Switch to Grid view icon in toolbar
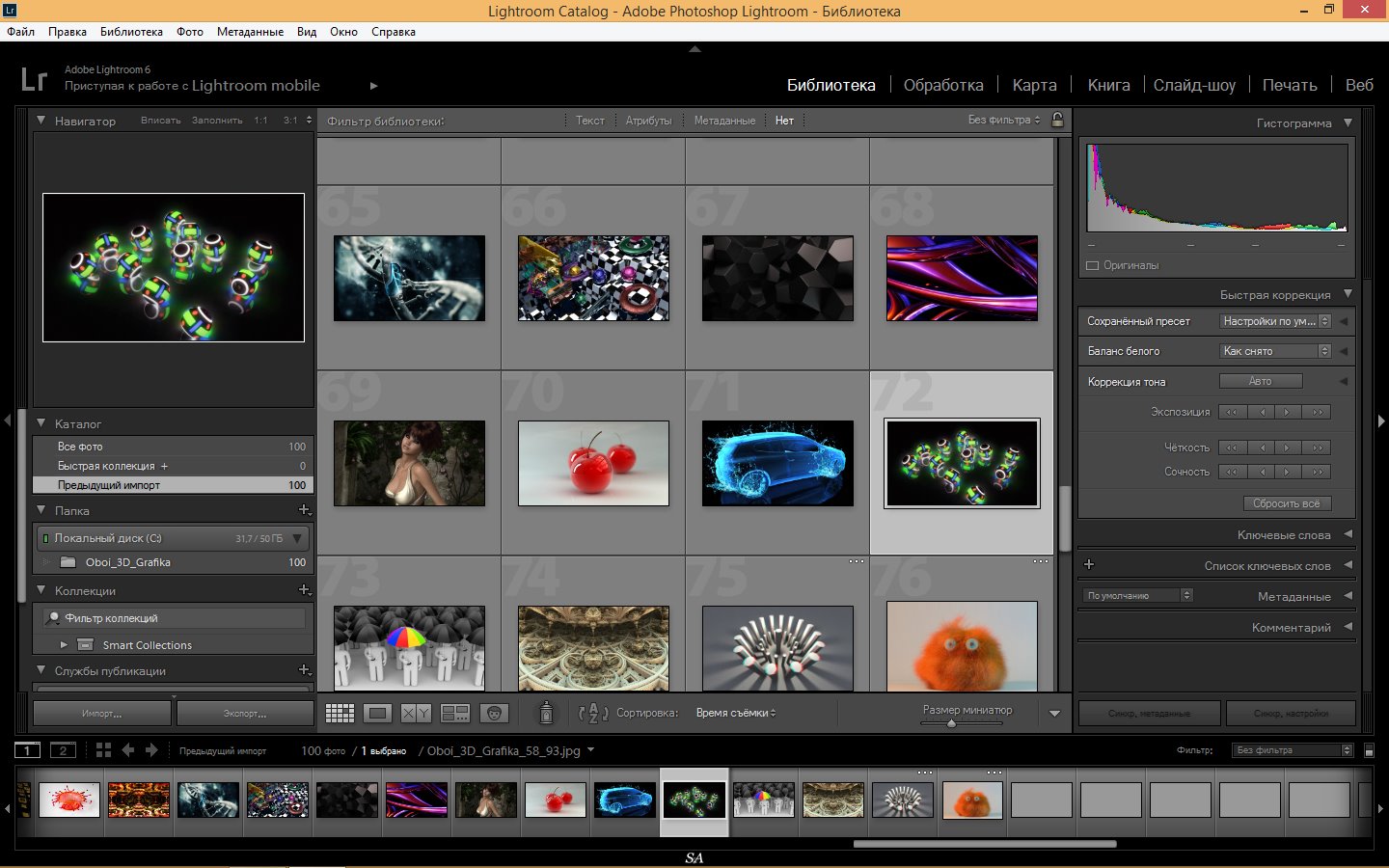1389x868 pixels. 340,714
